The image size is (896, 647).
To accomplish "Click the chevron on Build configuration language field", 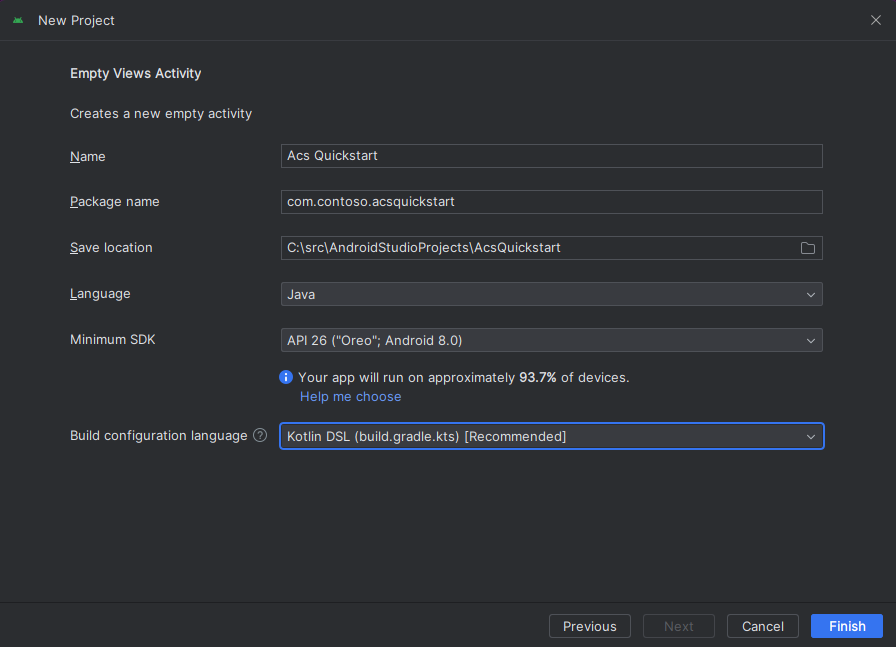I will tap(810, 436).
